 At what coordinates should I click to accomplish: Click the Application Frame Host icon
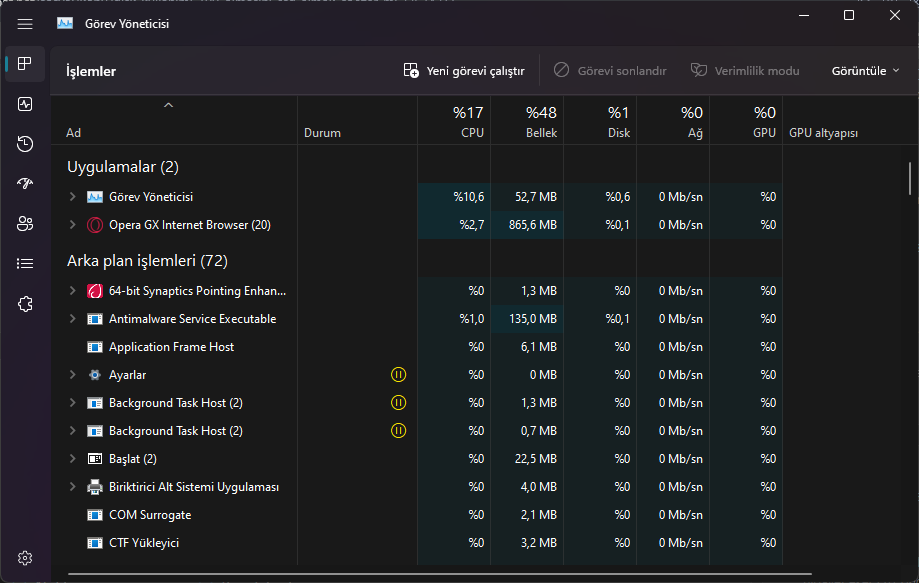(94, 347)
